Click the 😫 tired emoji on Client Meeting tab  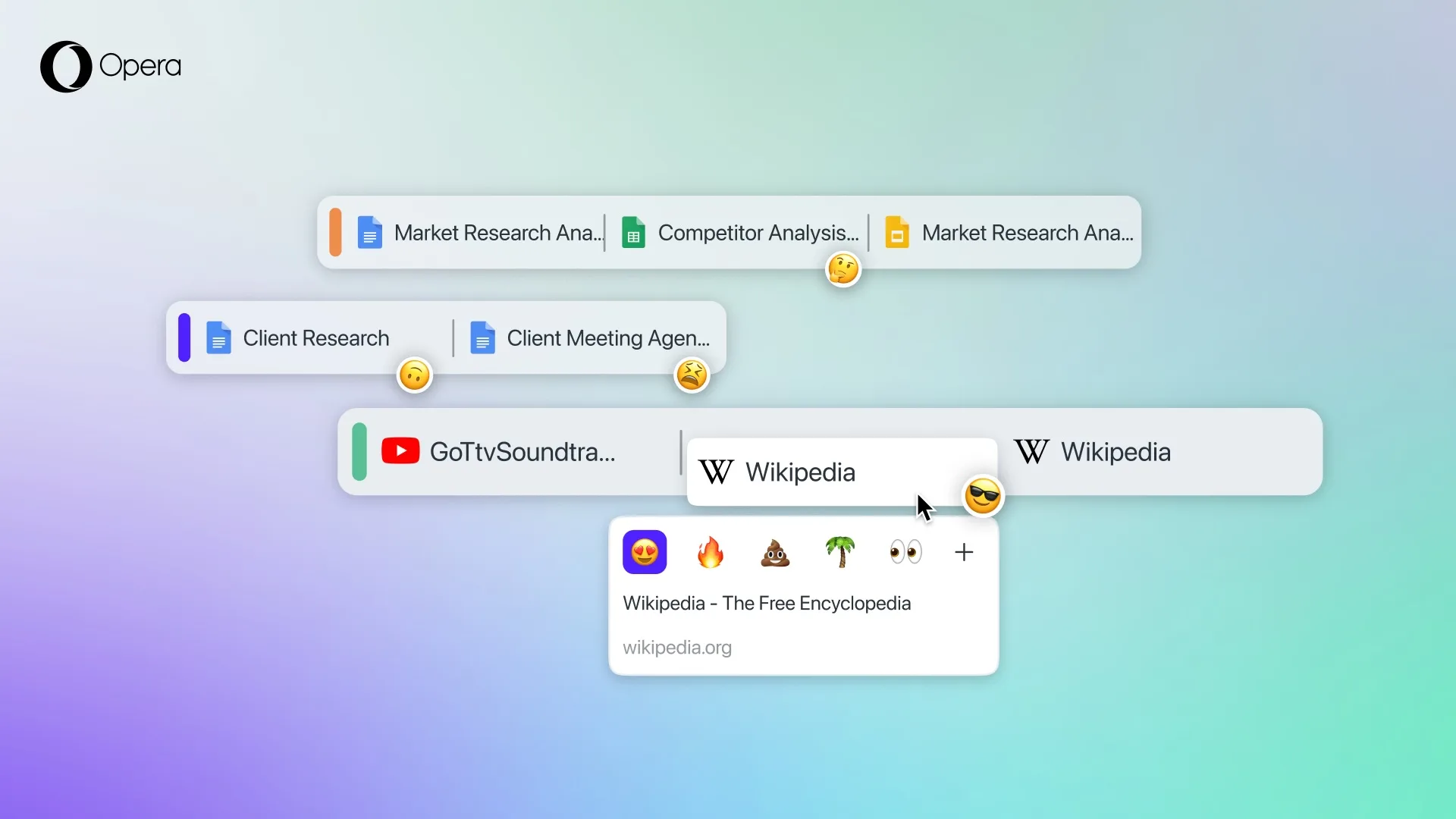tap(692, 375)
